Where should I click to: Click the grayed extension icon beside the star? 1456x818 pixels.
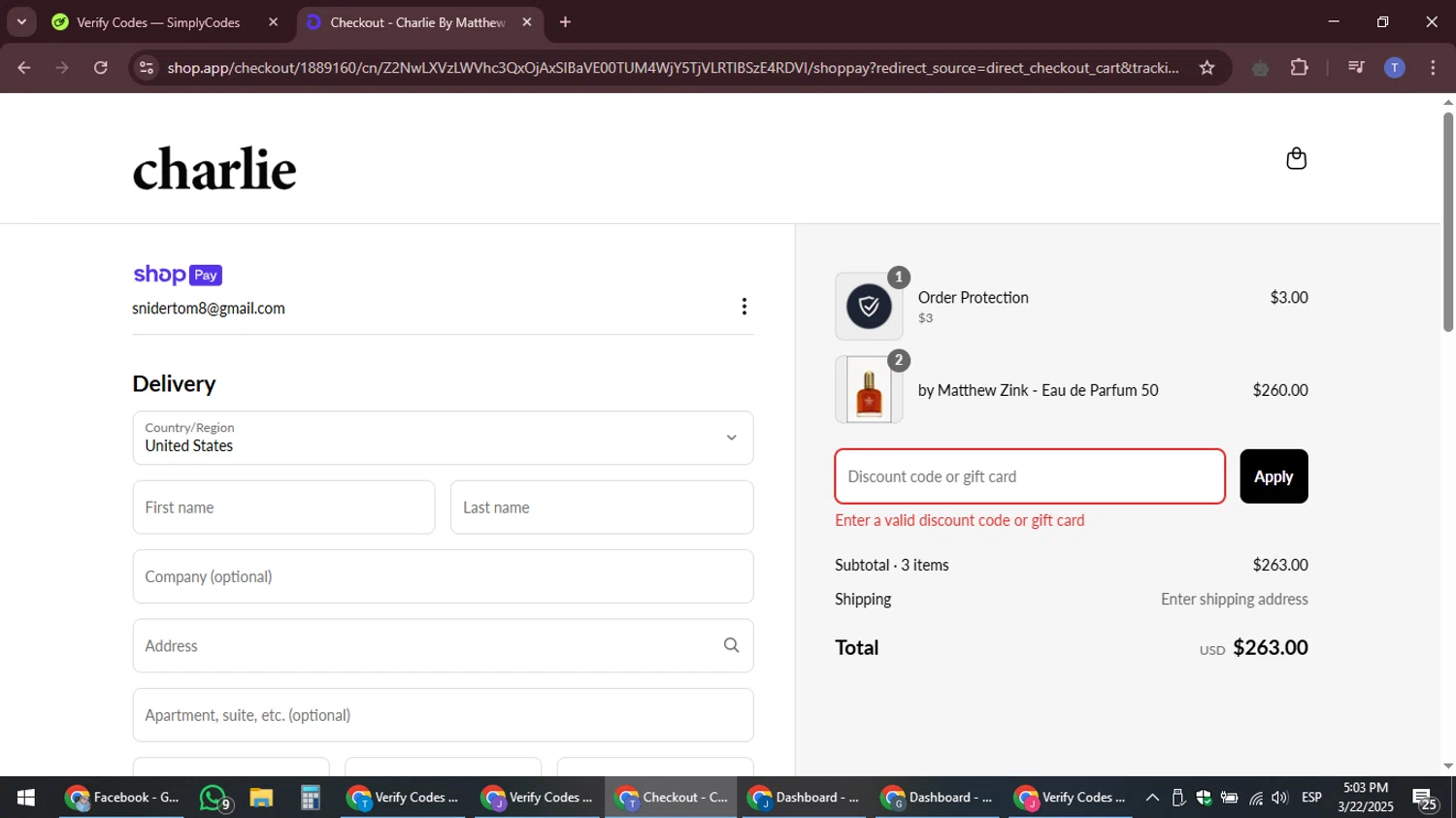1260,68
